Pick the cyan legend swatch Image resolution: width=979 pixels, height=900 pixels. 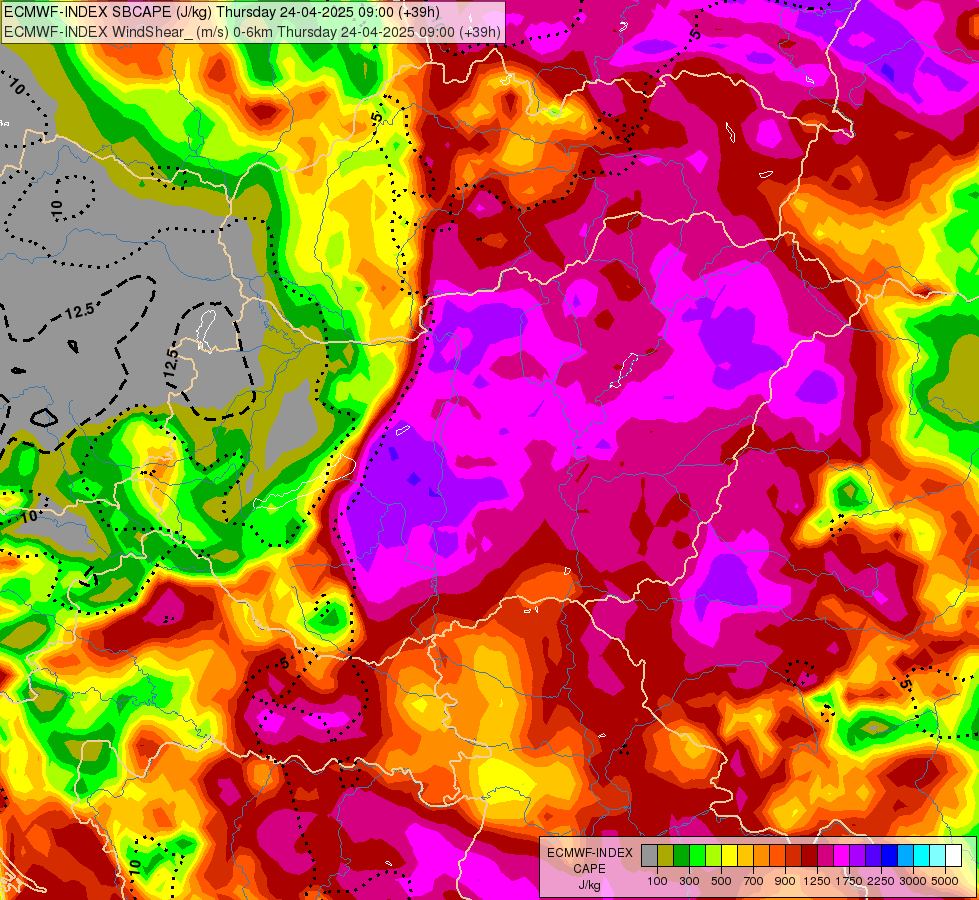(922, 856)
